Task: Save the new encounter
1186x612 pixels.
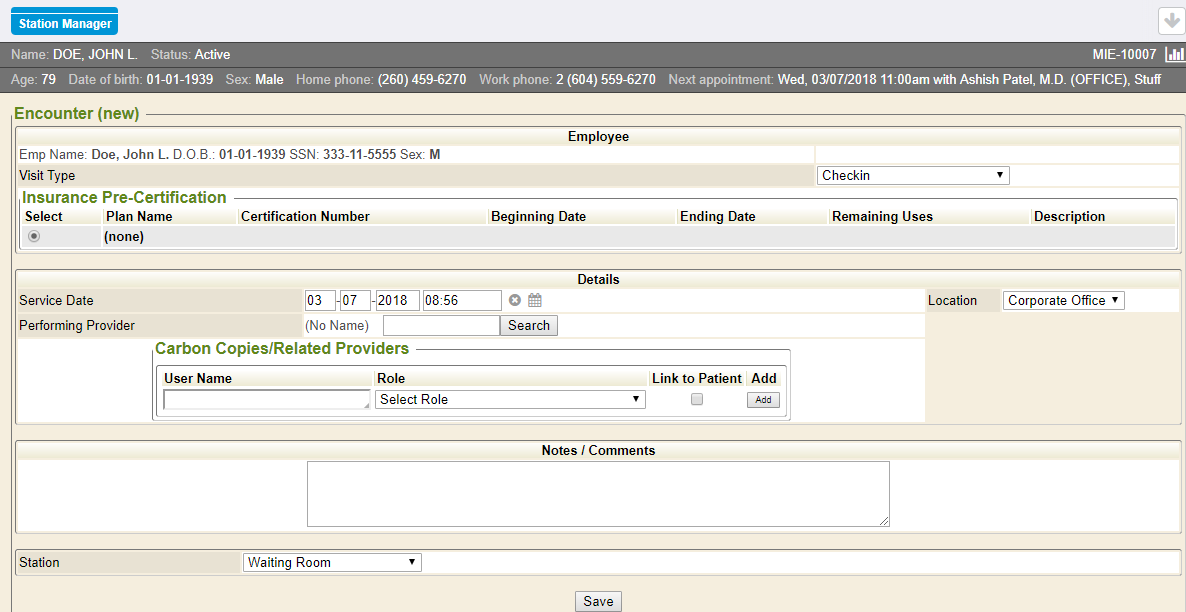Action: [x=598, y=601]
